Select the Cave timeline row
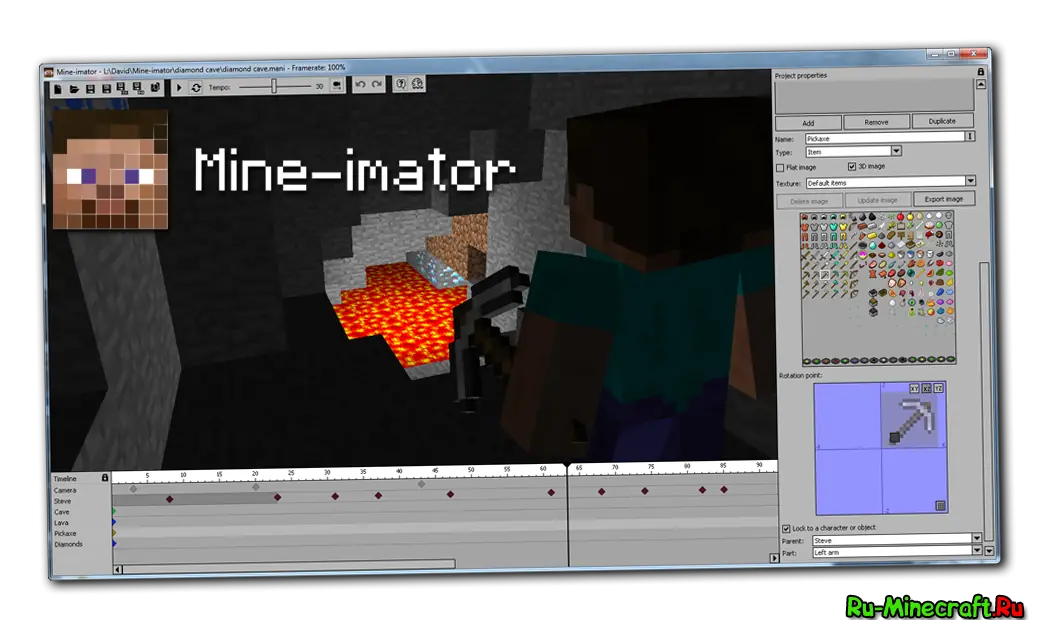Image resolution: width=1040 pixels, height=627 pixels. (62, 512)
